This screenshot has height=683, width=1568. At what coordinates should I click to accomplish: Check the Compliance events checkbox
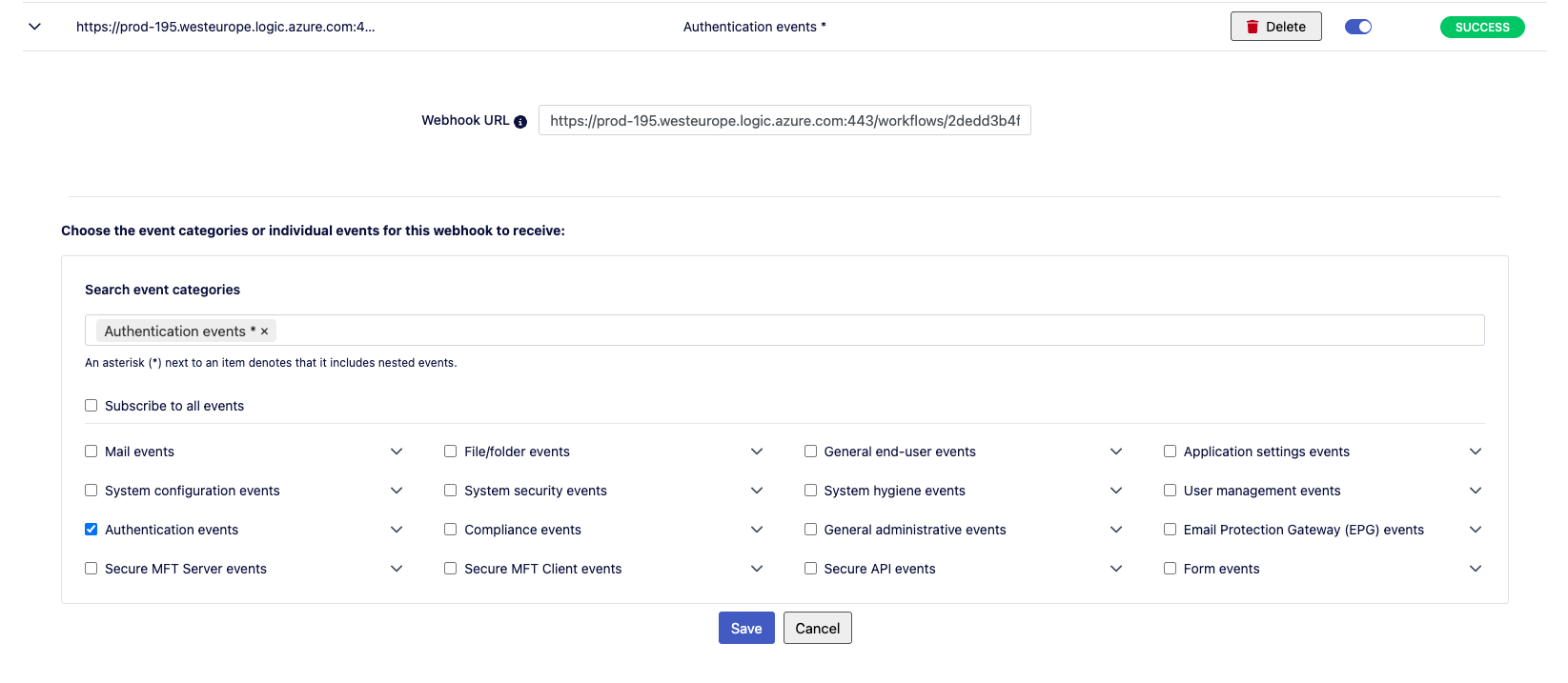(451, 530)
